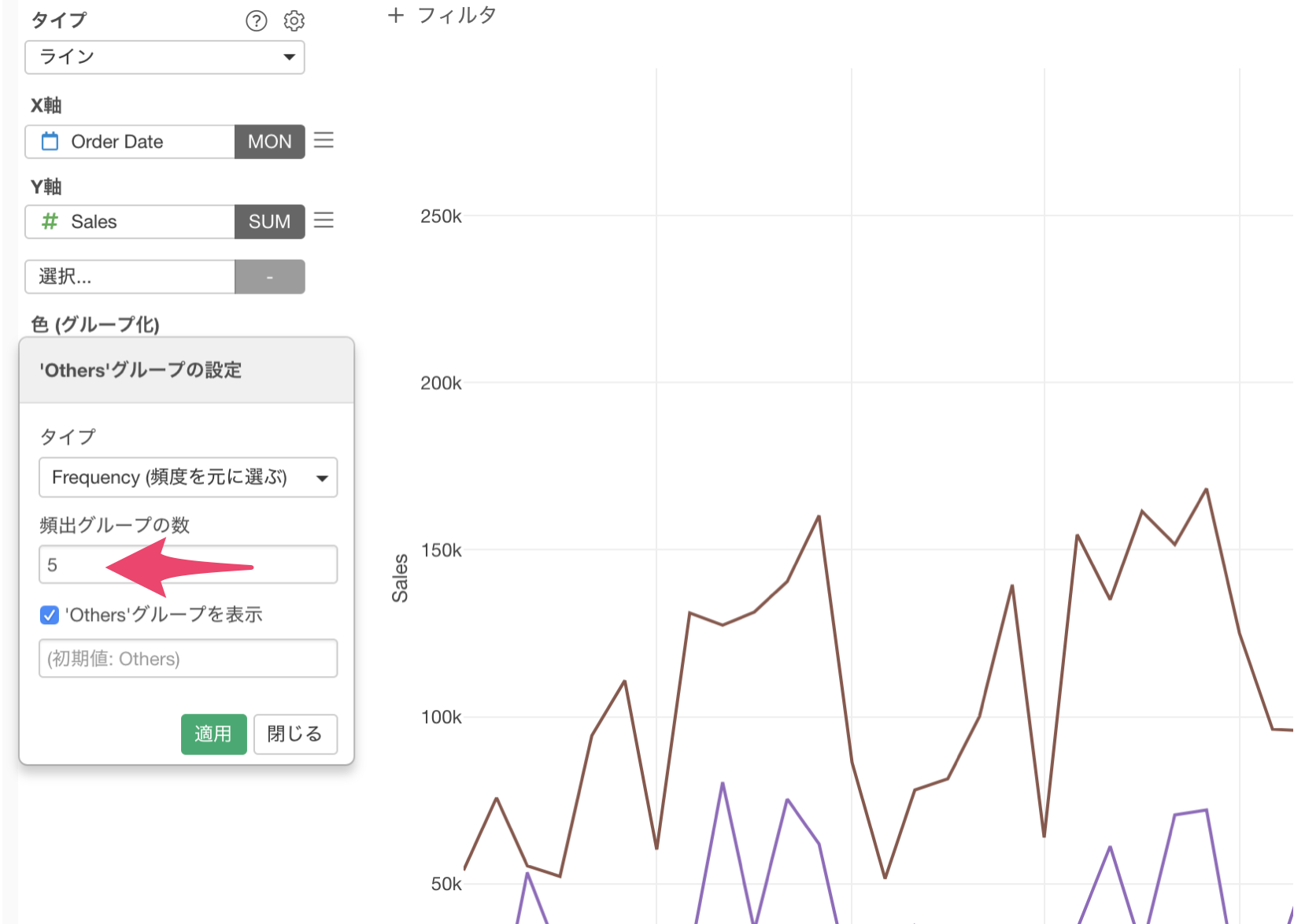Viewport: 1294px width, 924px height.
Task: Open the Frequency type dropdown
Action: click(188, 478)
